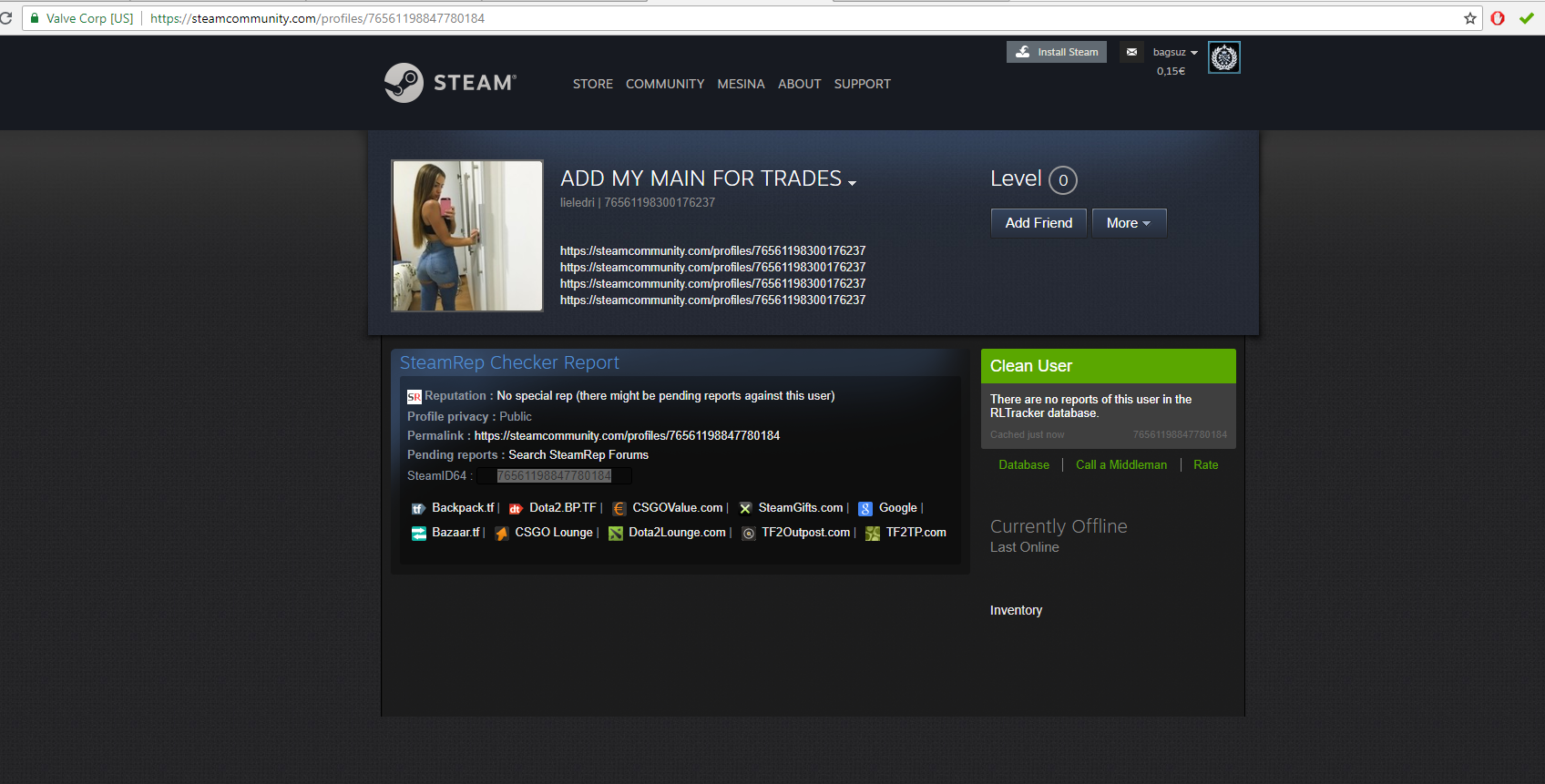The width and height of the screenshot is (1545, 784).
Task: Open the Bazaar.tf link
Action: click(455, 533)
